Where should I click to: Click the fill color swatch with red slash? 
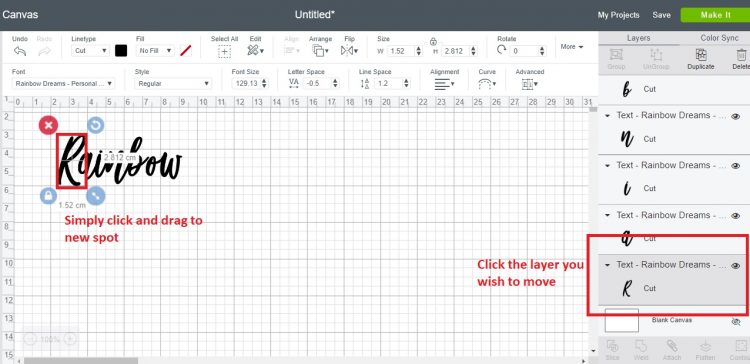(186, 50)
